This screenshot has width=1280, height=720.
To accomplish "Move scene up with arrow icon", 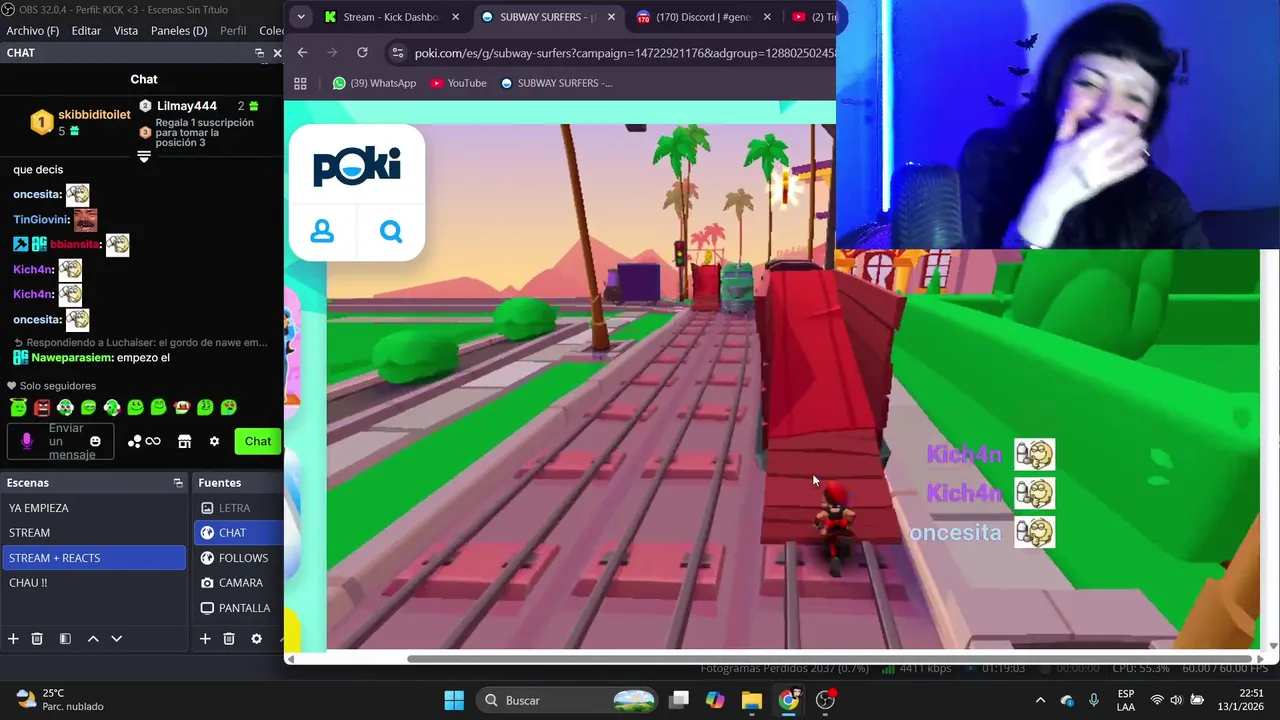I will tap(93, 639).
